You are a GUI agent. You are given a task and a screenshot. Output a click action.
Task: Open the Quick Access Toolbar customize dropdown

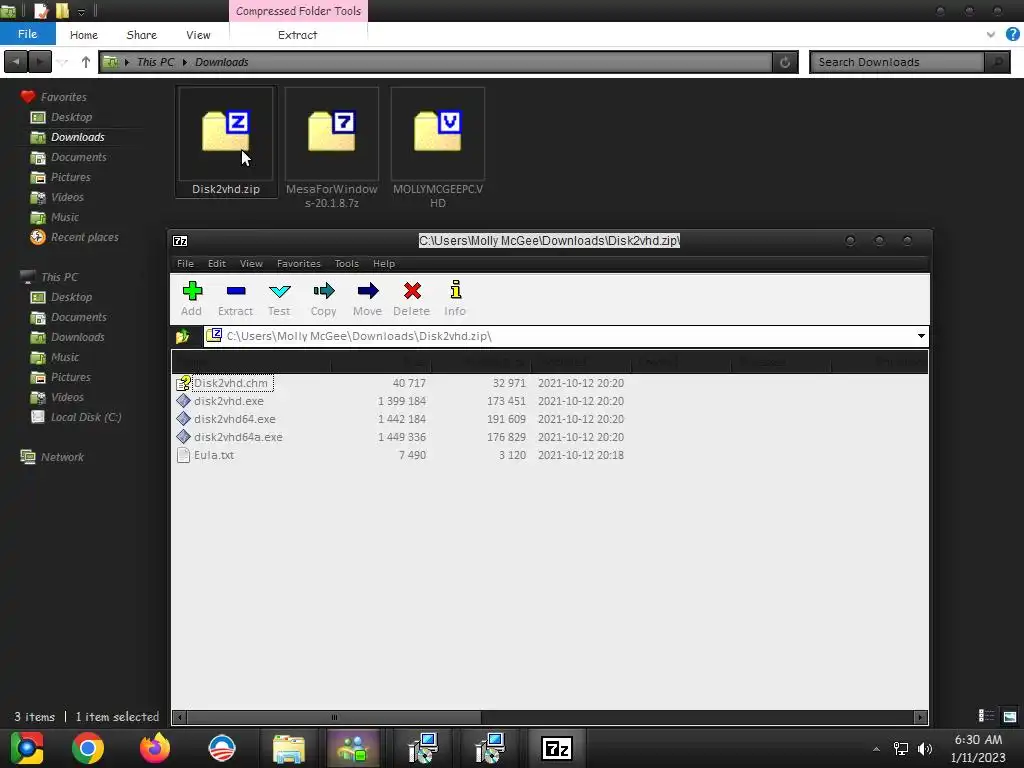82,11
